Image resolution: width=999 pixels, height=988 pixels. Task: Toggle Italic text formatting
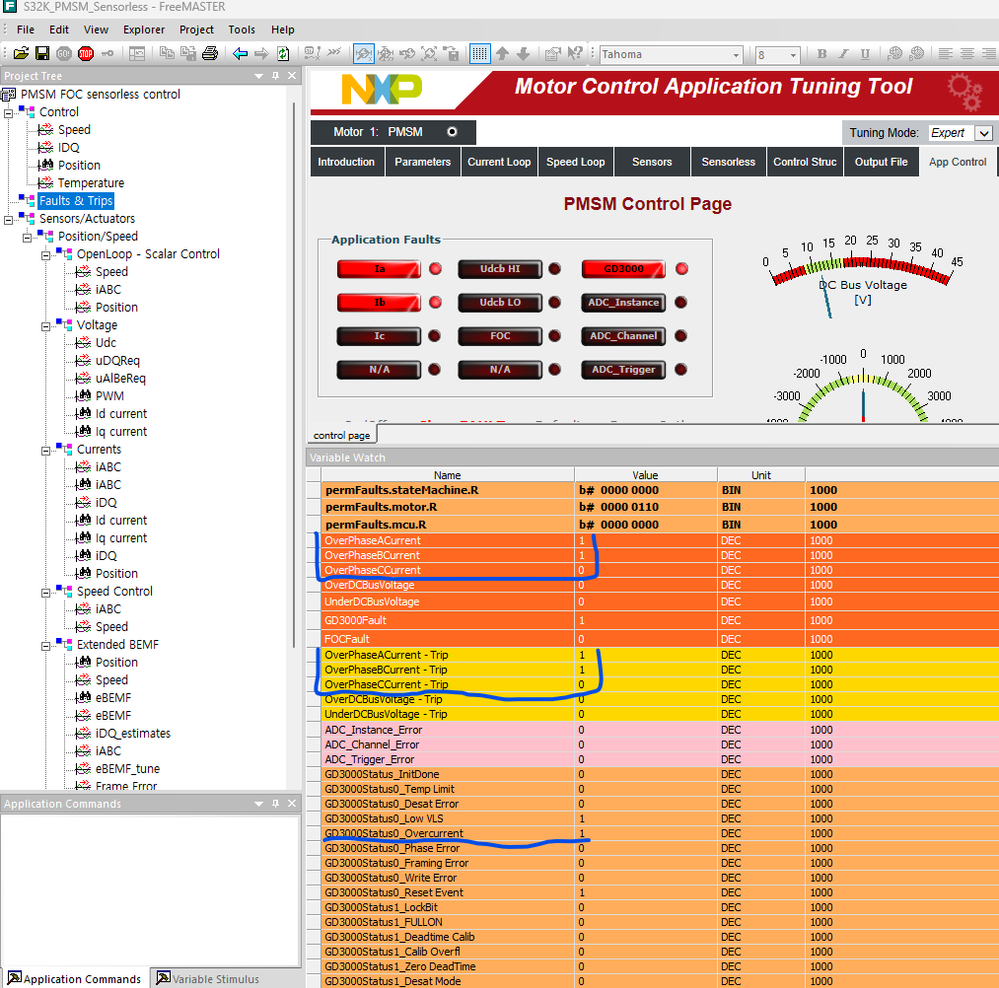click(x=843, y=54)
